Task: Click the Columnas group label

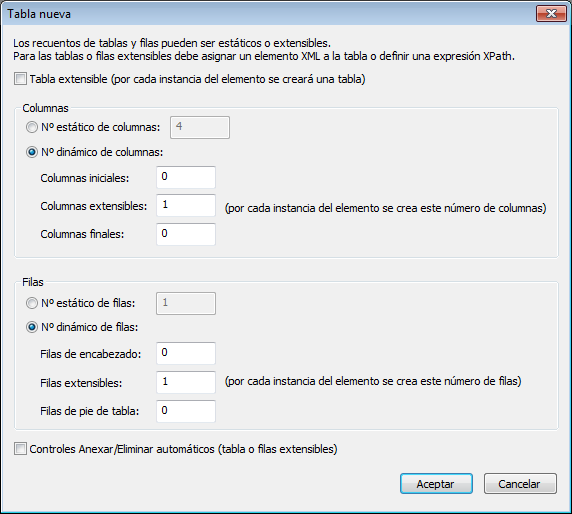Action: tap(45, 108)
